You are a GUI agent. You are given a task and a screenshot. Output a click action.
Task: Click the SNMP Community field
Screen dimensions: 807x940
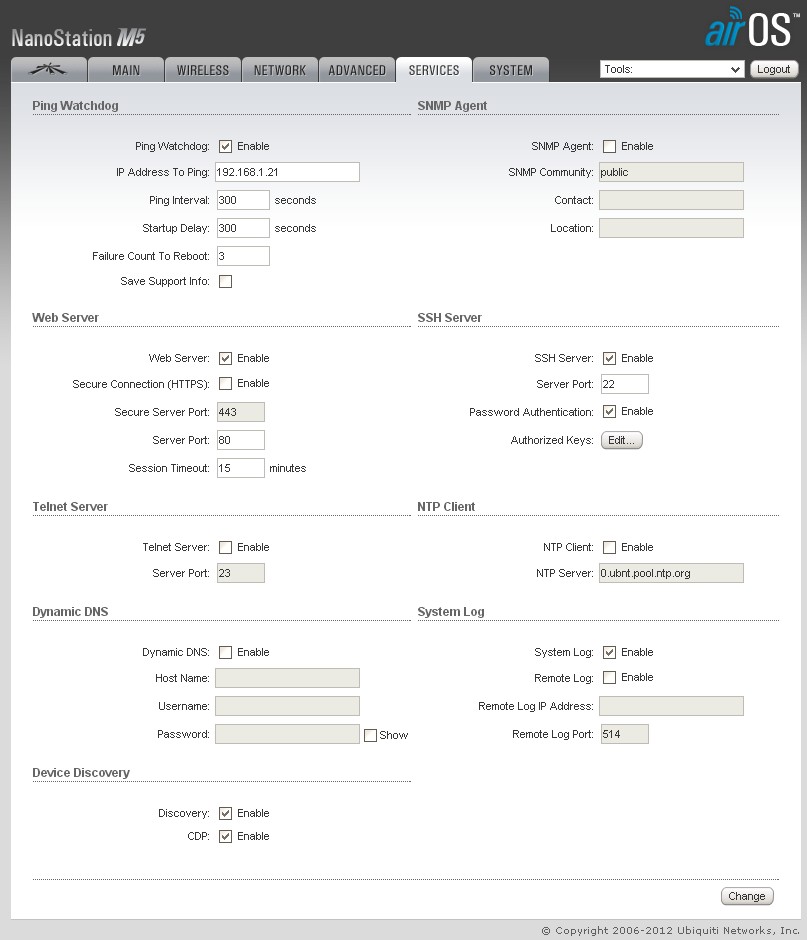pos(672,172)
